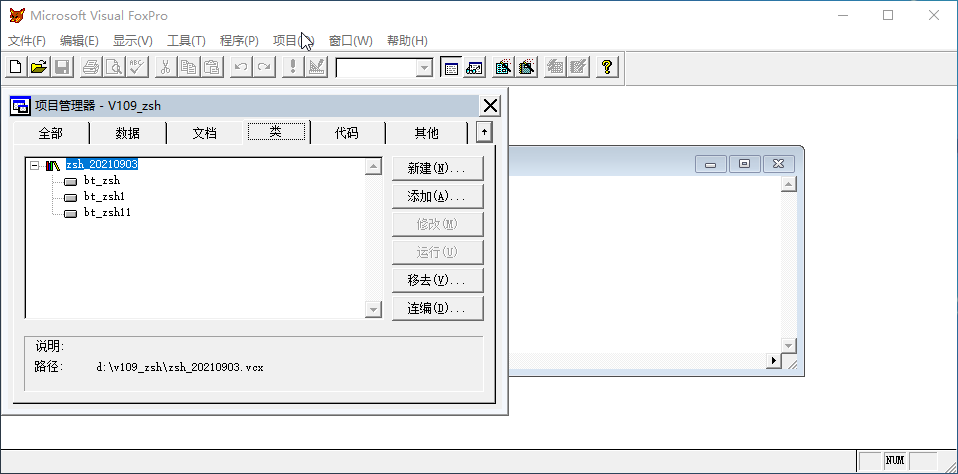Click the yellow Help question mark icon
The width and height of the screenshot is (958, 474).
coord(607,67)
